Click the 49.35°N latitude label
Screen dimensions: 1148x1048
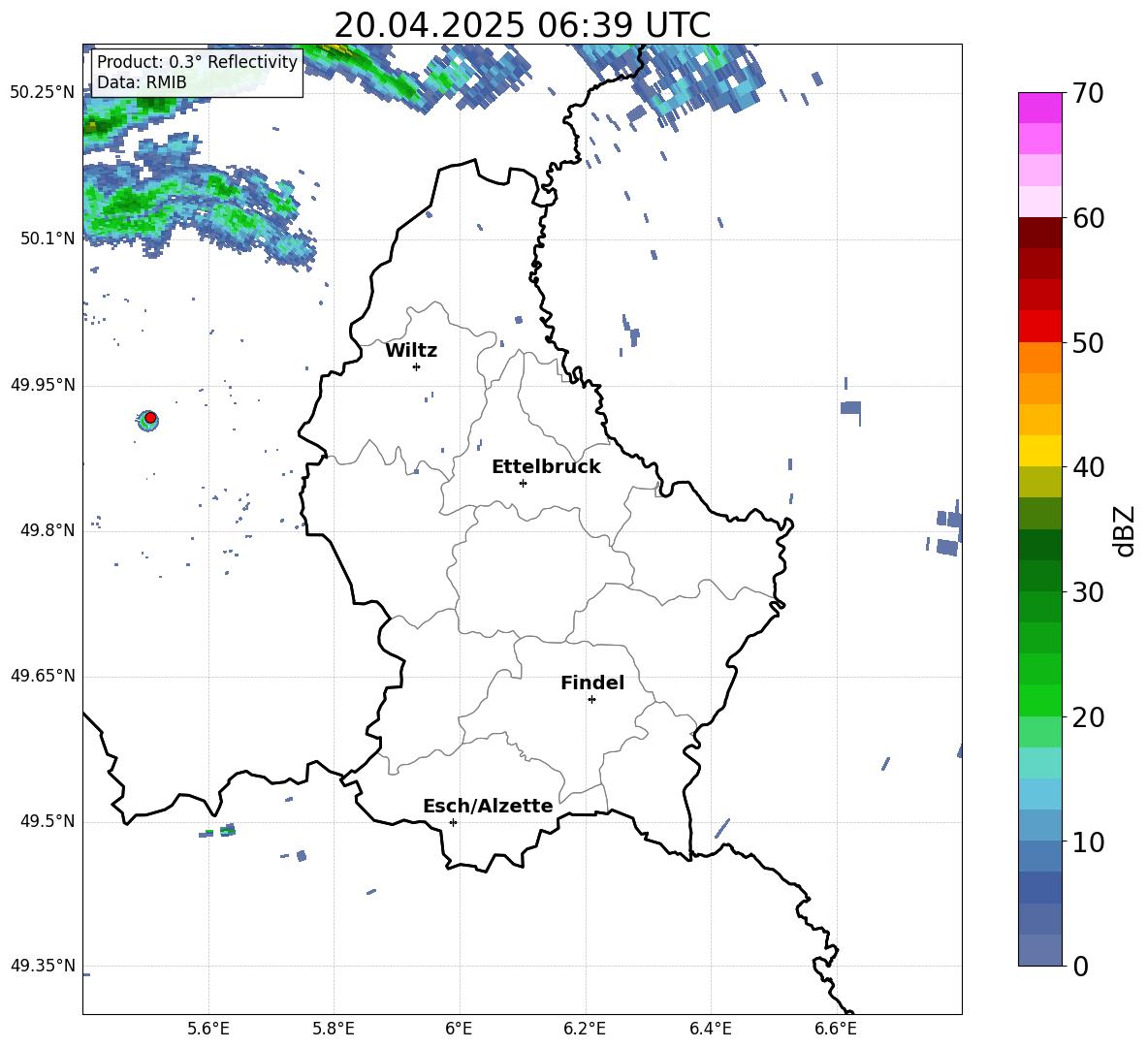(43, 966)
